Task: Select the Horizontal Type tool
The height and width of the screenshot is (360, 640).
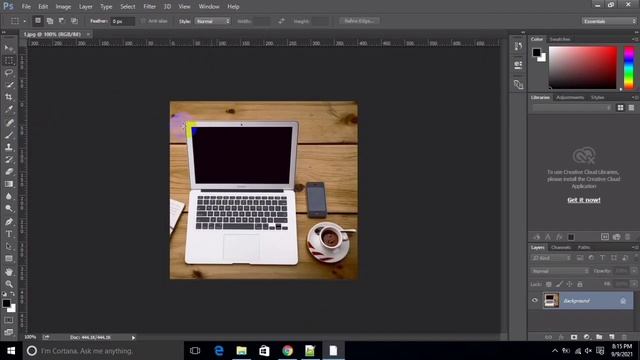Action: [x=9, y=234]
